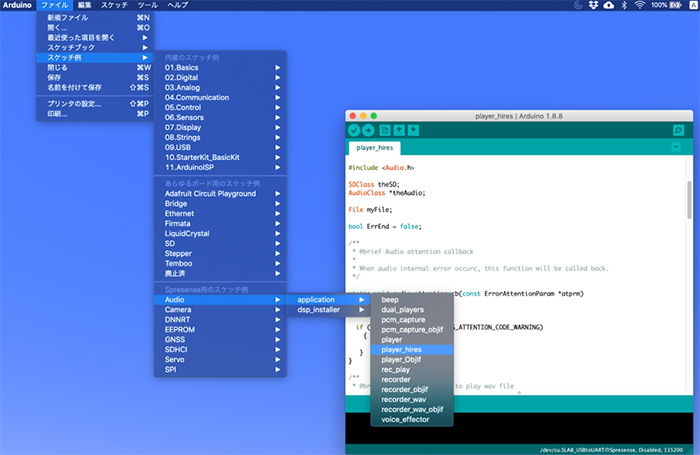
Task: Open the pcm_capture example sketch
Action: click(x=412, y=320)
